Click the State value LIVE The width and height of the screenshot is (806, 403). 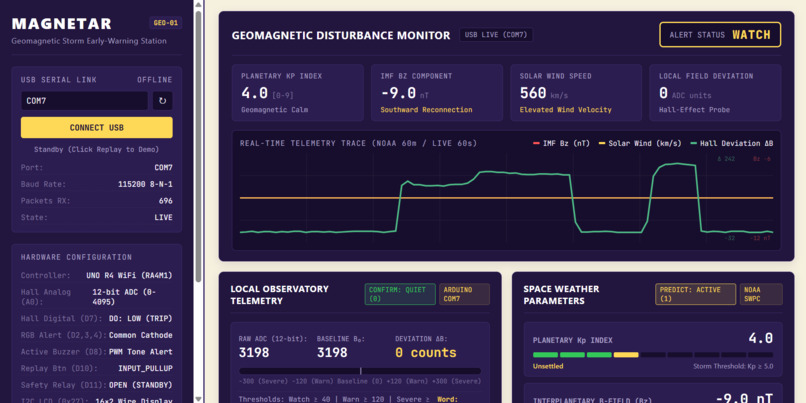(163, 217)
